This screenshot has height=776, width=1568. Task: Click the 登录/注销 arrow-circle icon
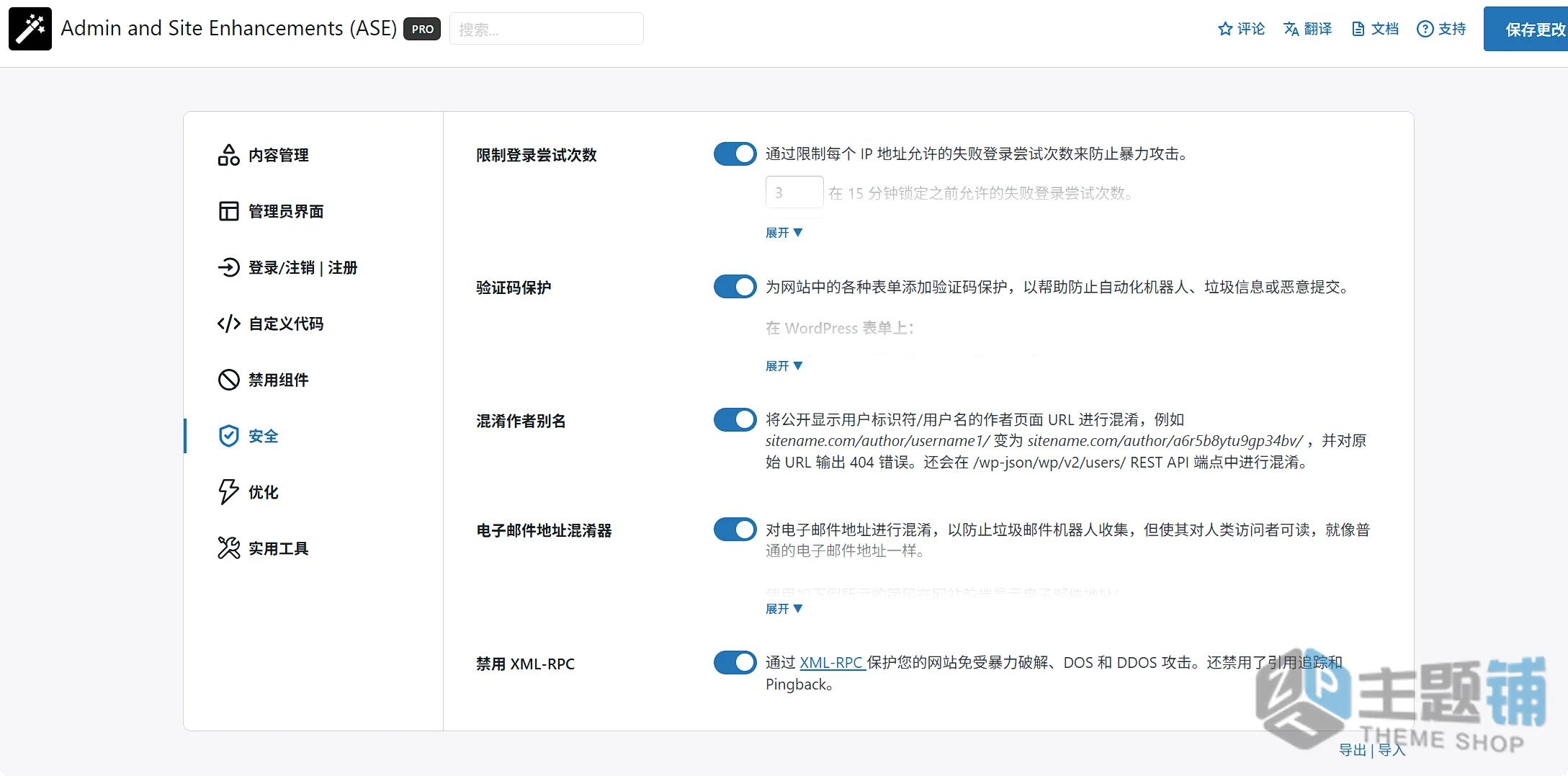coord(228,267)
